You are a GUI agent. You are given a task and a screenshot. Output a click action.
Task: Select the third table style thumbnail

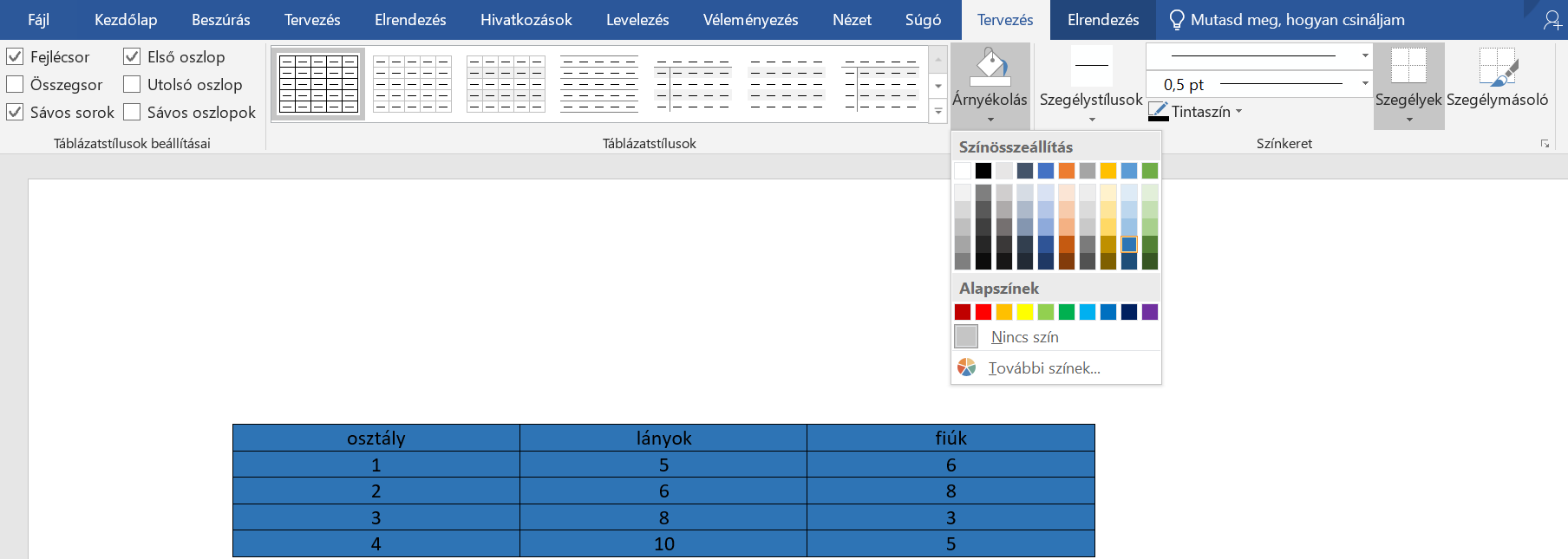click(x=506, y=84)
